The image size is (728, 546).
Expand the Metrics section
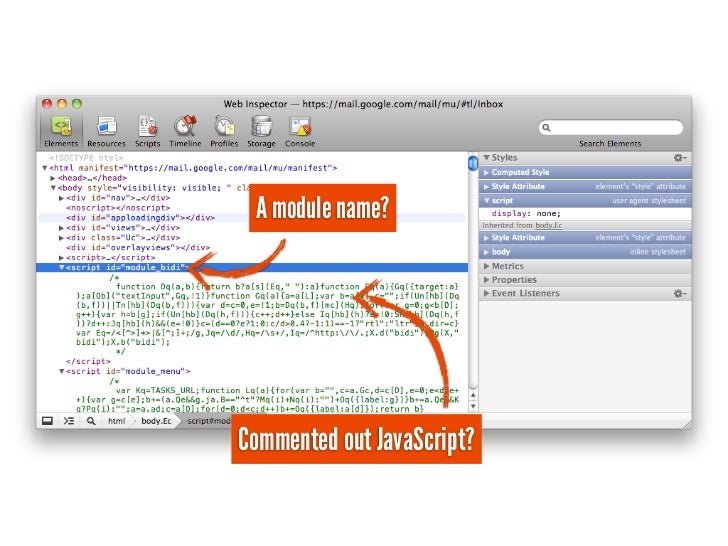pyautogui.click(x=486, y=266)
